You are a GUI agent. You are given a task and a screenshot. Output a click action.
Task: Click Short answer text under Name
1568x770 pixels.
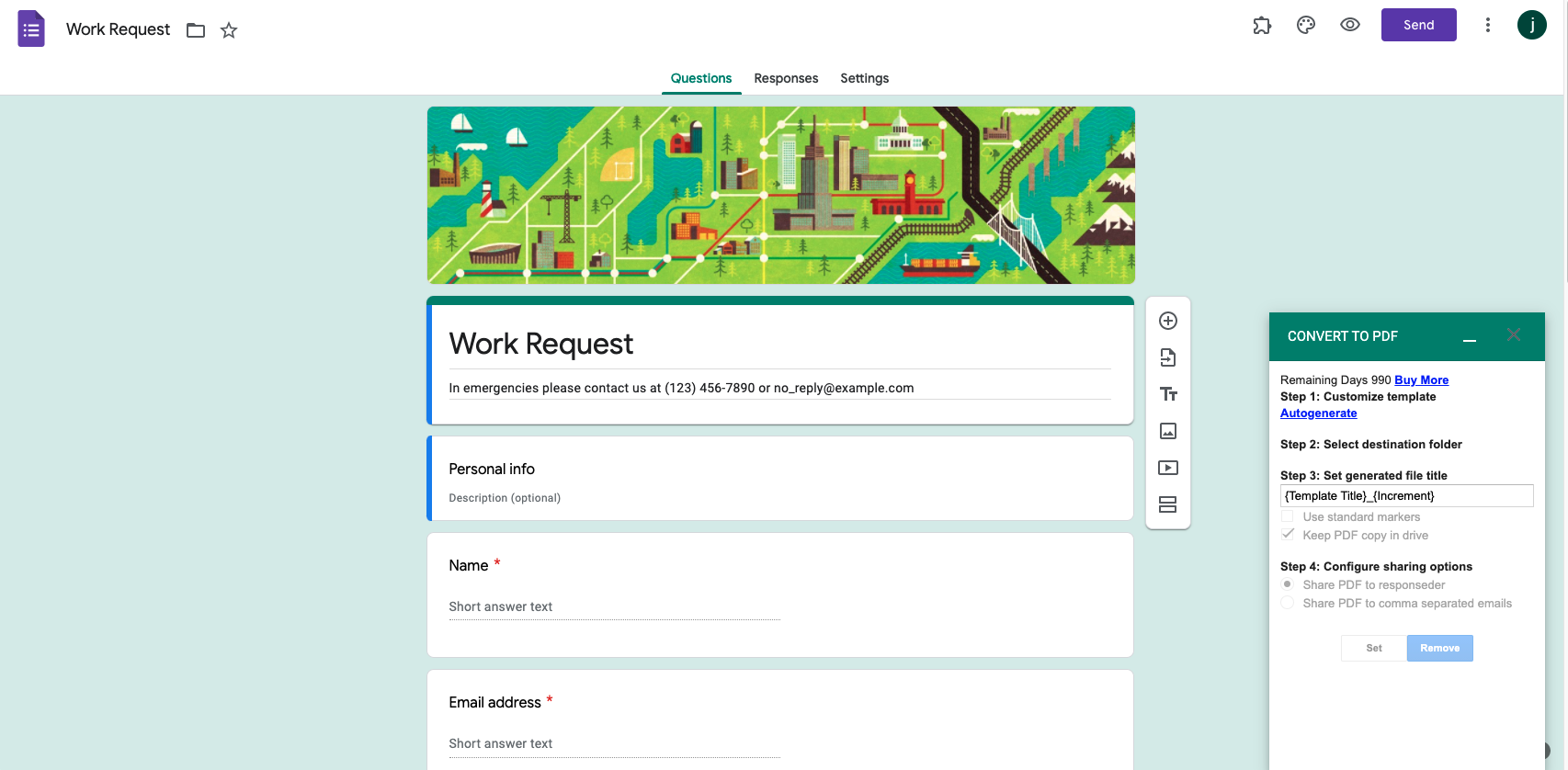click(x=500, y=606)
